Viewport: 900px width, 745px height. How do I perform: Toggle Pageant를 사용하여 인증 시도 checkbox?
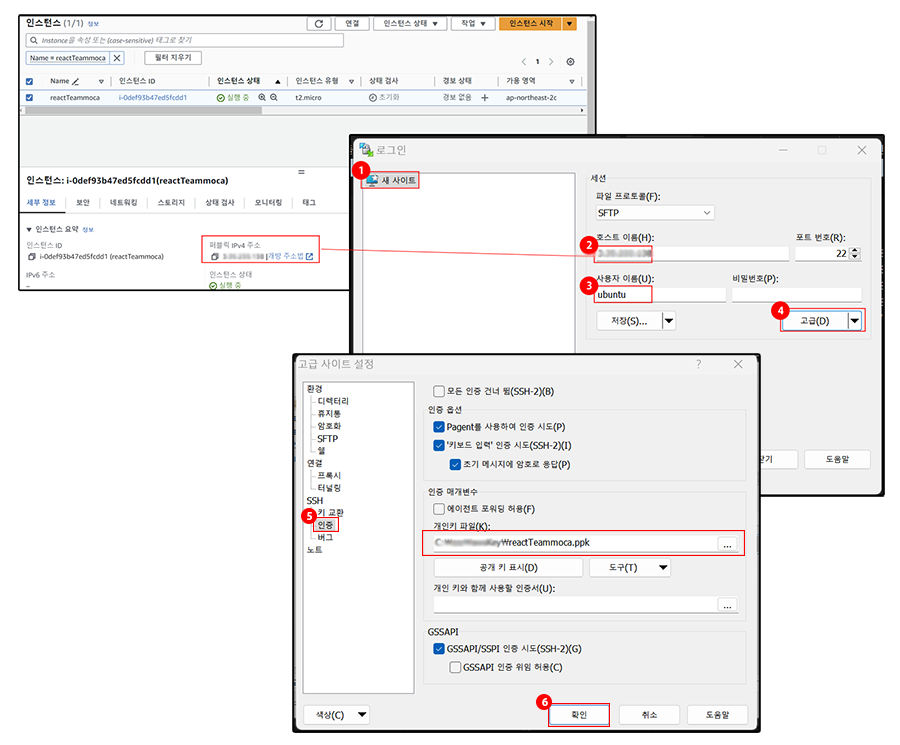tap(439, 427)
